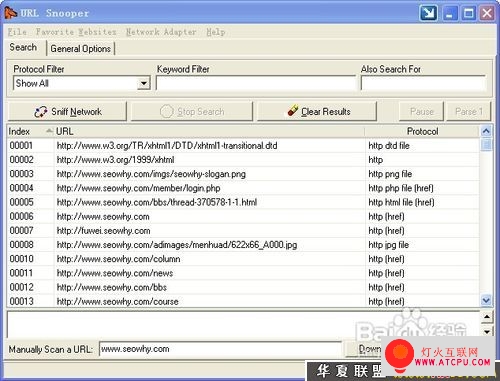This screenshot has height=381, width=500.
Task: Sort results by the Protocol column header
Action: click(x=422, y=131)
